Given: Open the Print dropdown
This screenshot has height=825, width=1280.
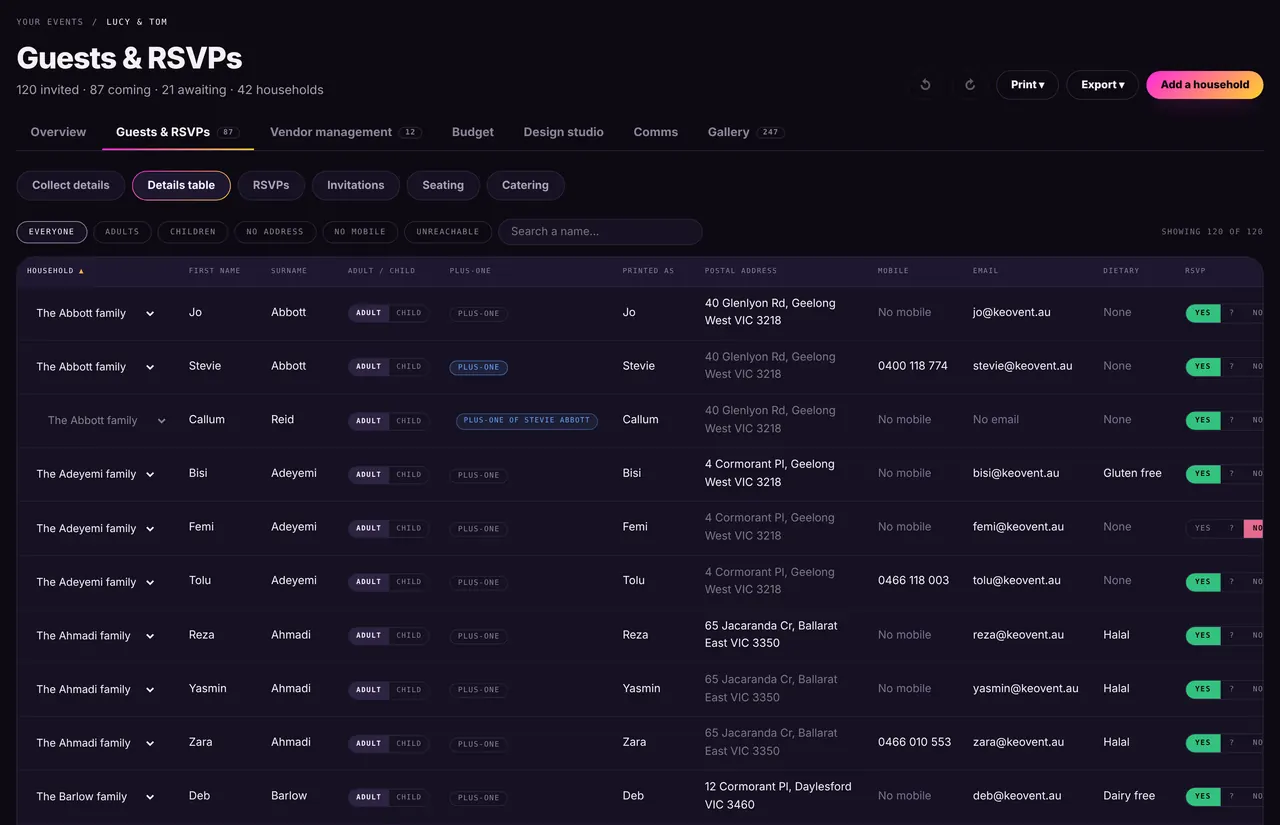Looking at the screenshot, I should 1027,85.
